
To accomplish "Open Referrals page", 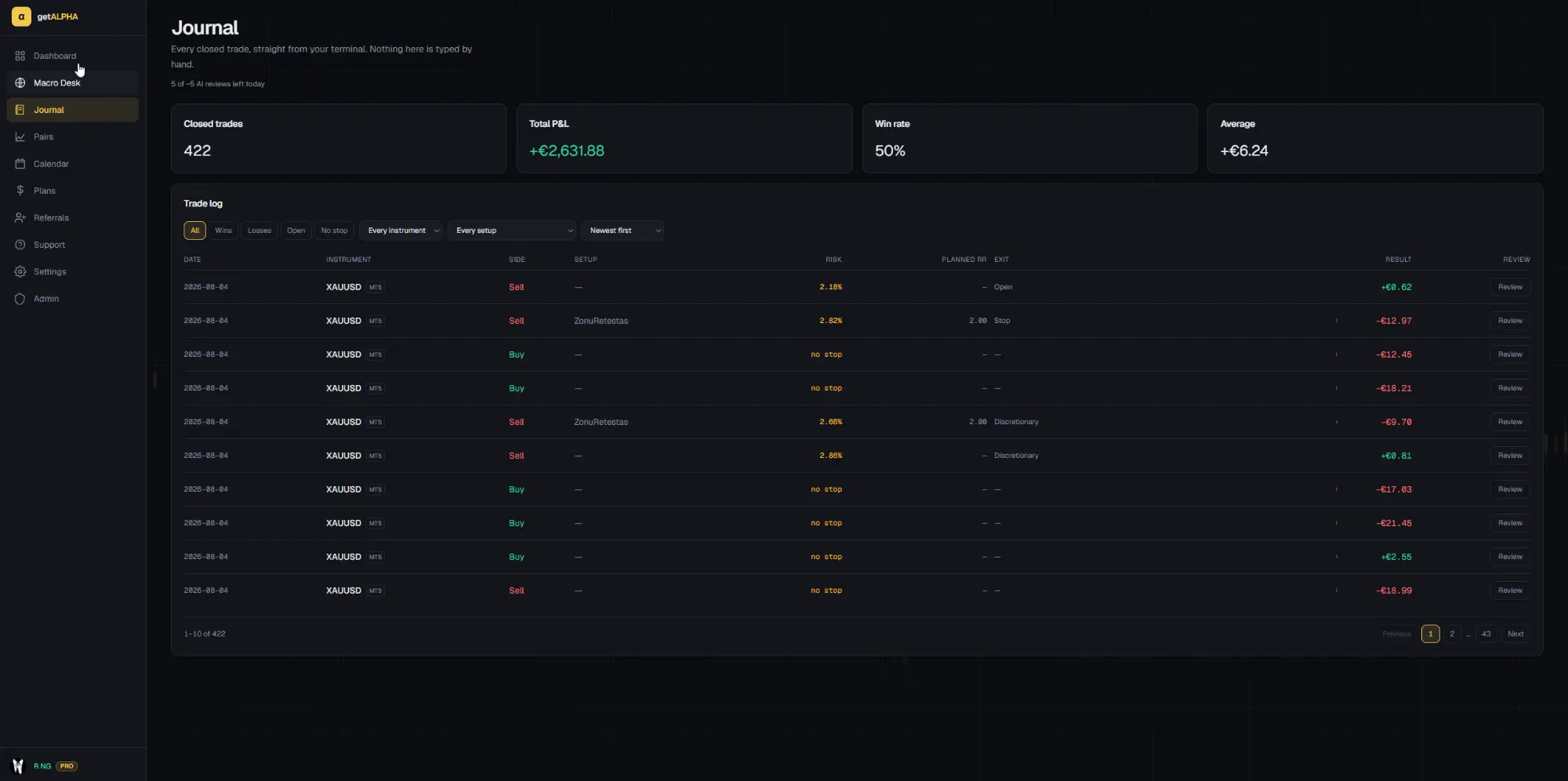I will pyautogui.click(x=73, y=218).
